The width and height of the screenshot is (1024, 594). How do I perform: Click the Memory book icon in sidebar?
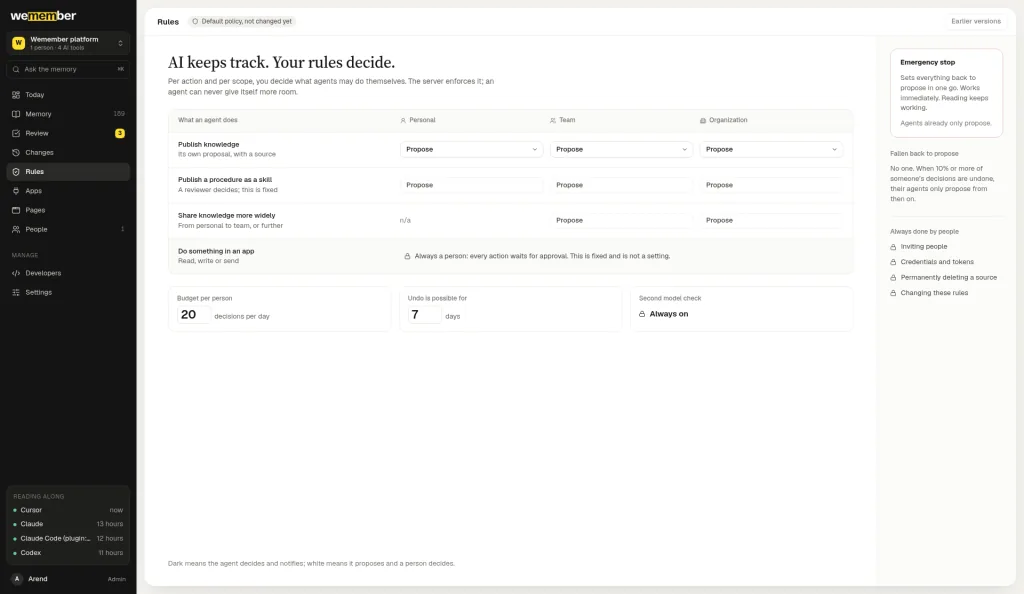(16, 114)
